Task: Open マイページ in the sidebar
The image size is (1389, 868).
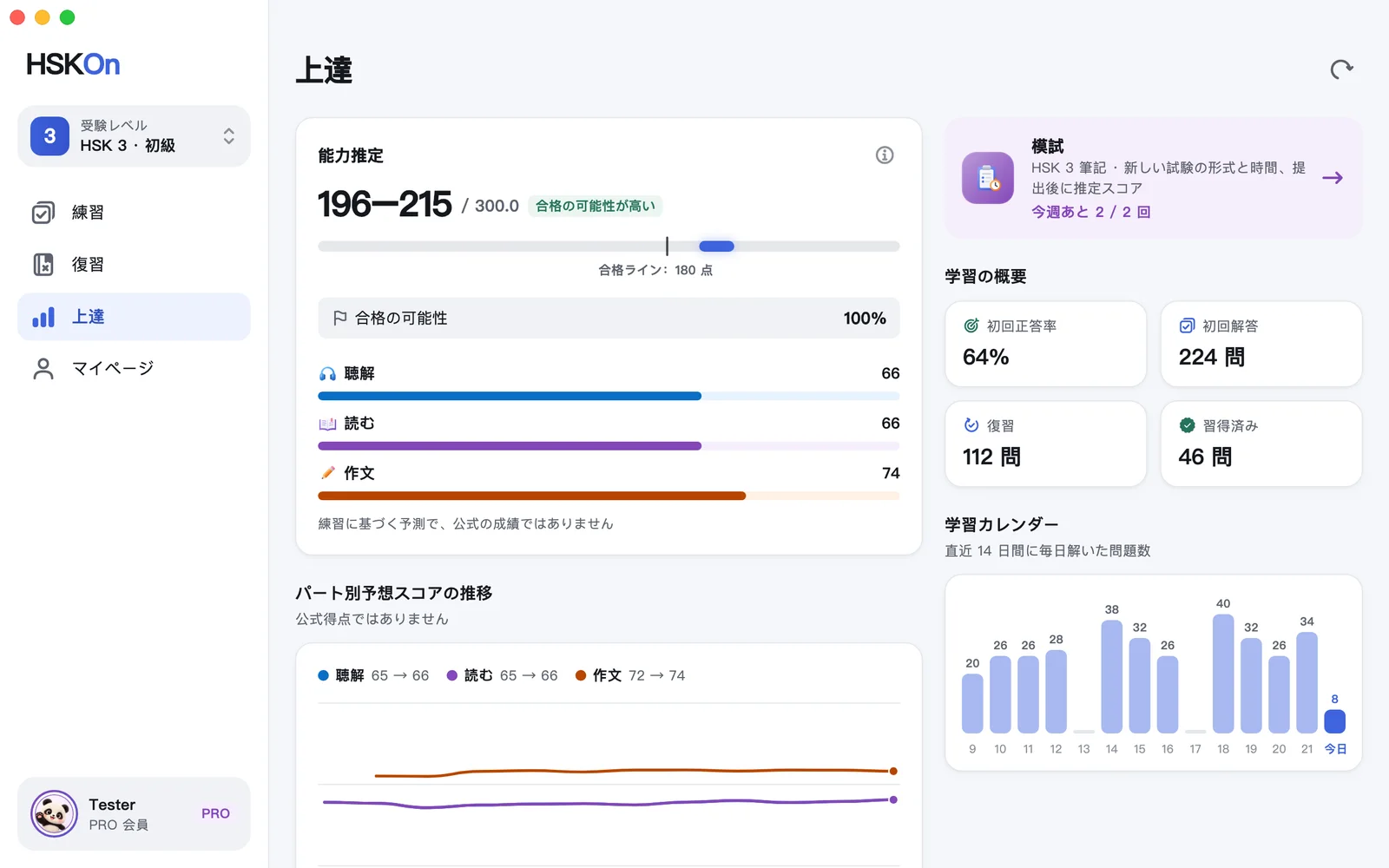Action: point(134,369)
